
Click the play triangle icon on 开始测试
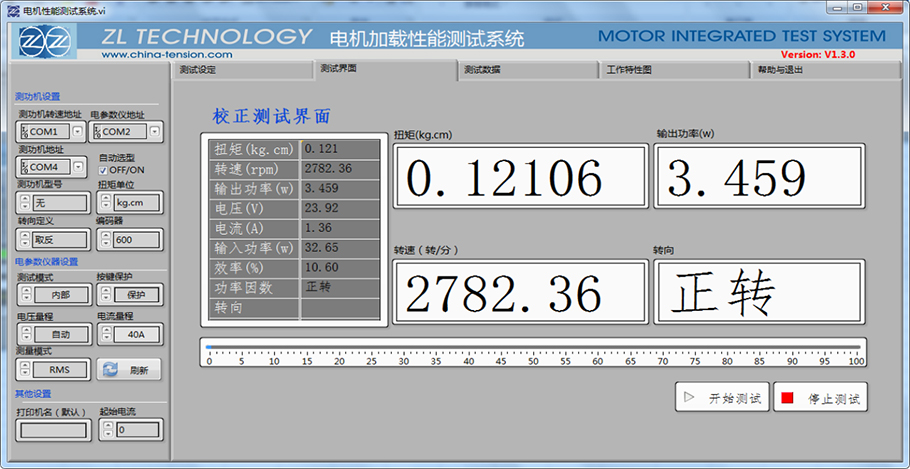688,398
